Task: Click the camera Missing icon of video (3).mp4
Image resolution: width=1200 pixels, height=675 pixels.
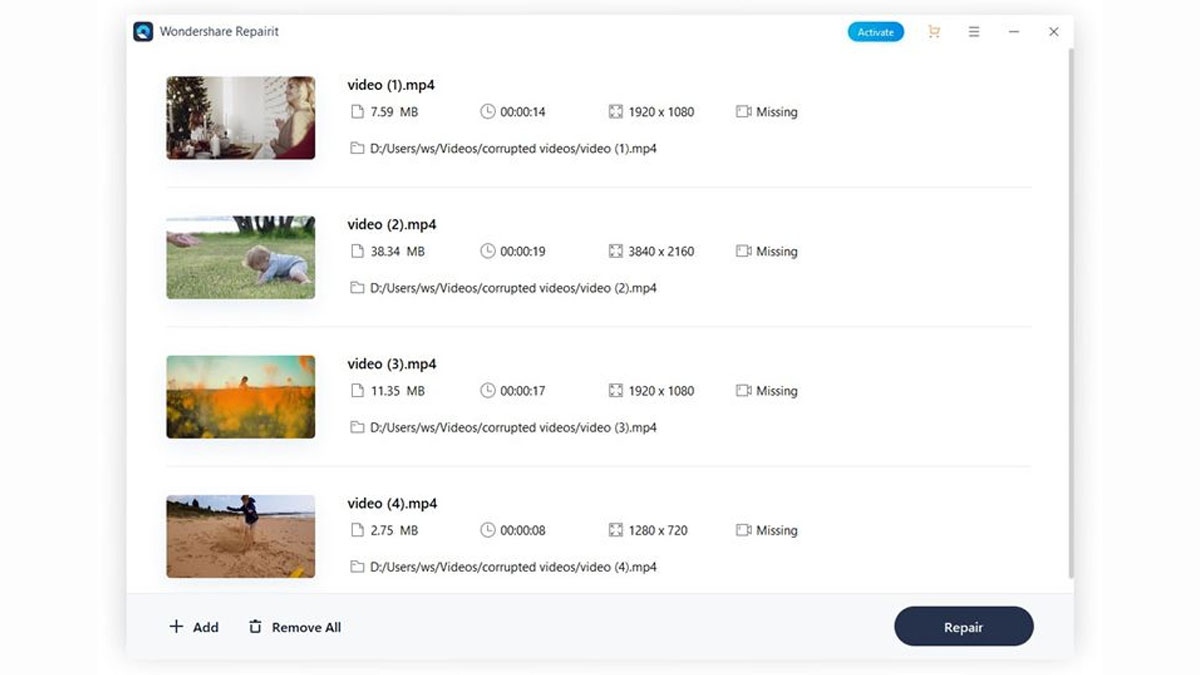Action: click(x=743, y=391)
